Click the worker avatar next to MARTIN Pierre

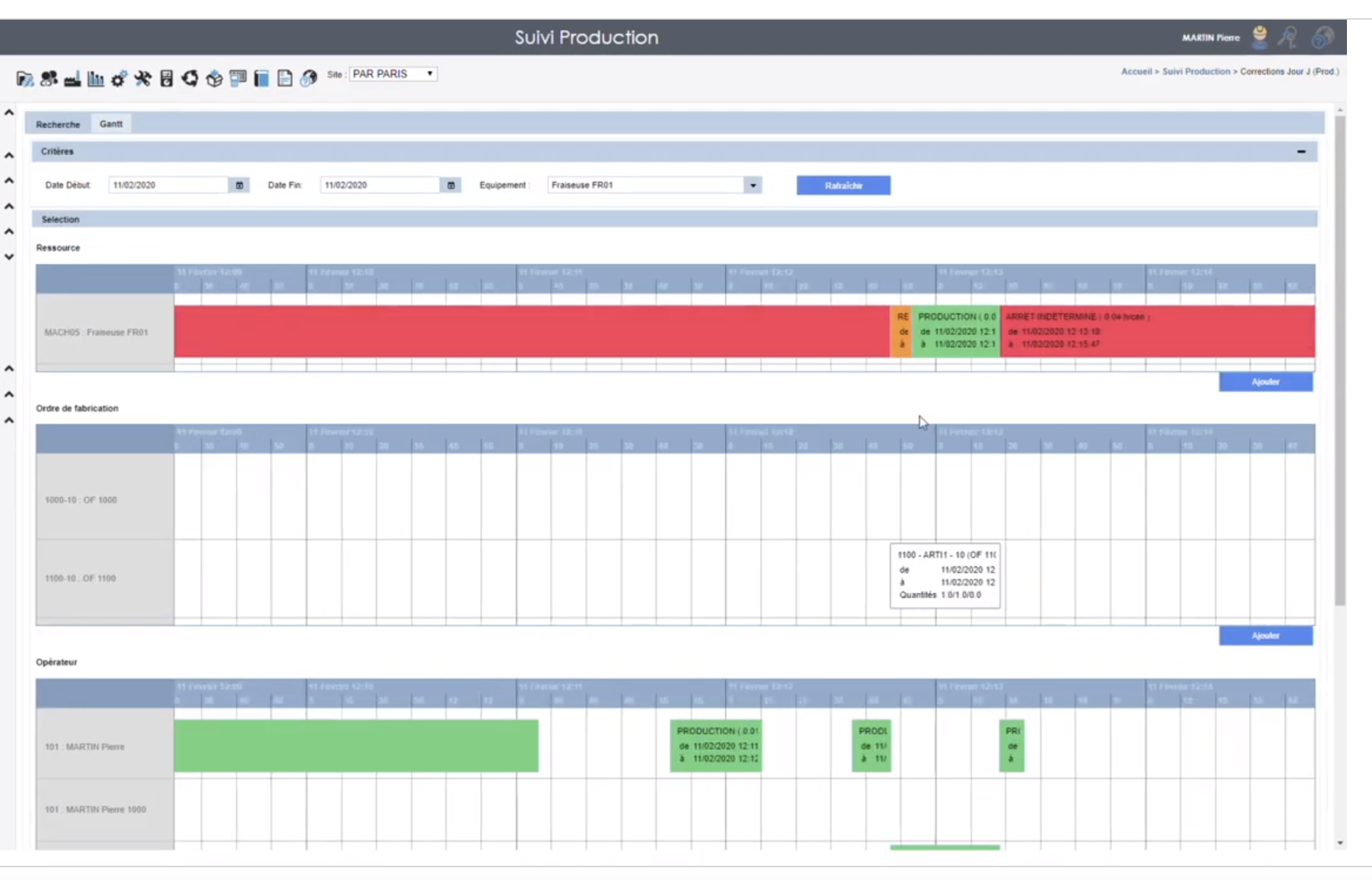pyautogui.click(x=1260, y=37)
